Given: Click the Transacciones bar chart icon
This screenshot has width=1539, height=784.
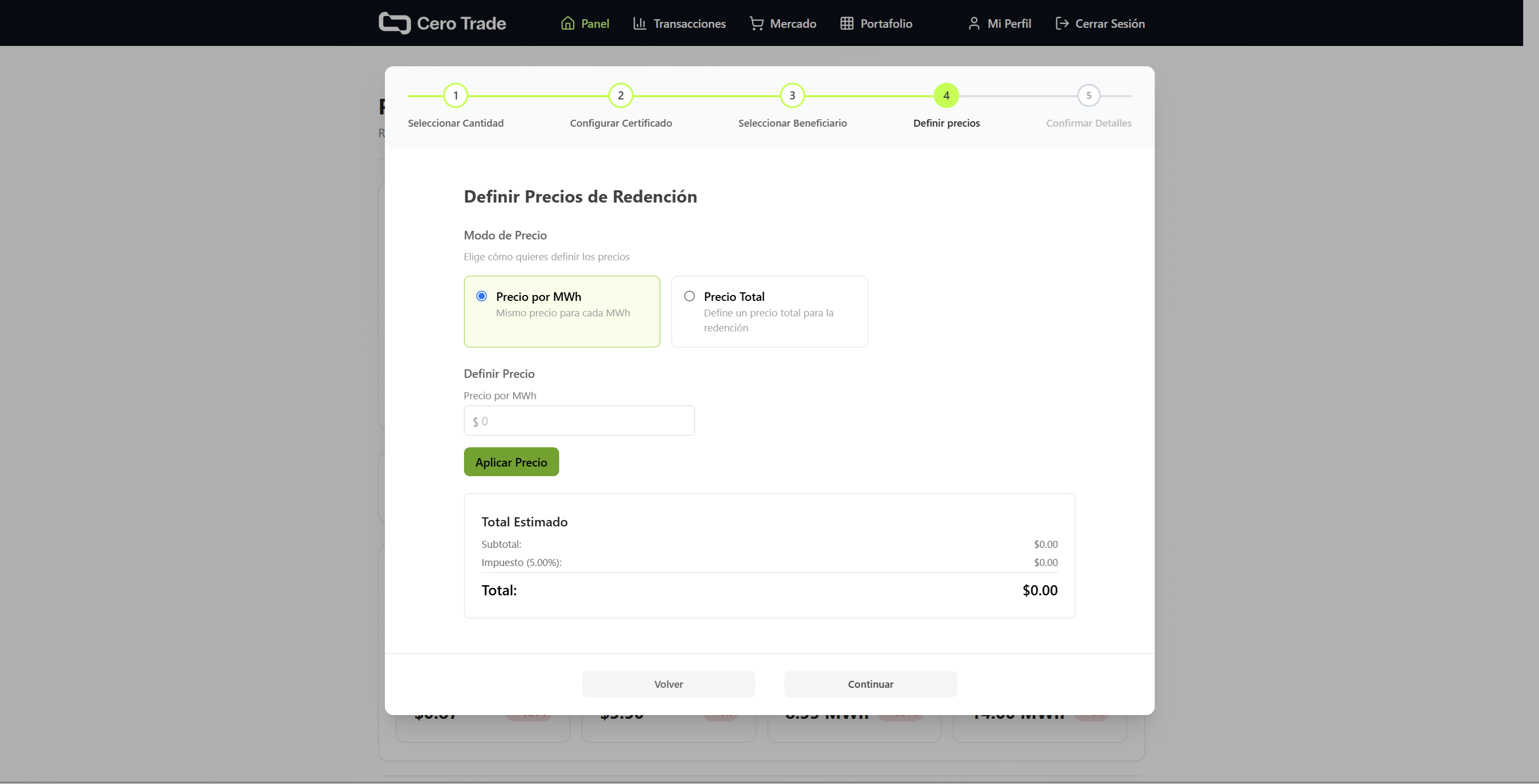Looking at the screenshot, I should (x=639, y=24).
